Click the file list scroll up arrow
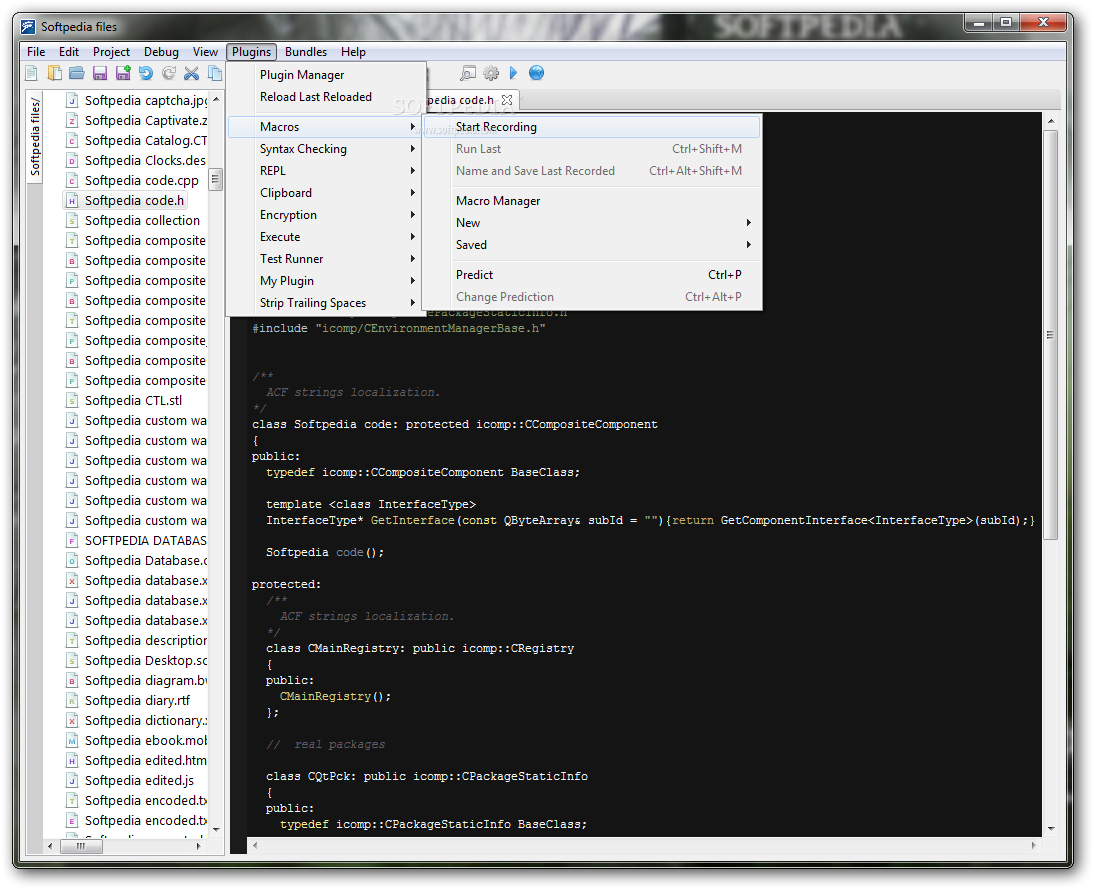The height and width of the screenshot is (889, 1094). (216, 100)
